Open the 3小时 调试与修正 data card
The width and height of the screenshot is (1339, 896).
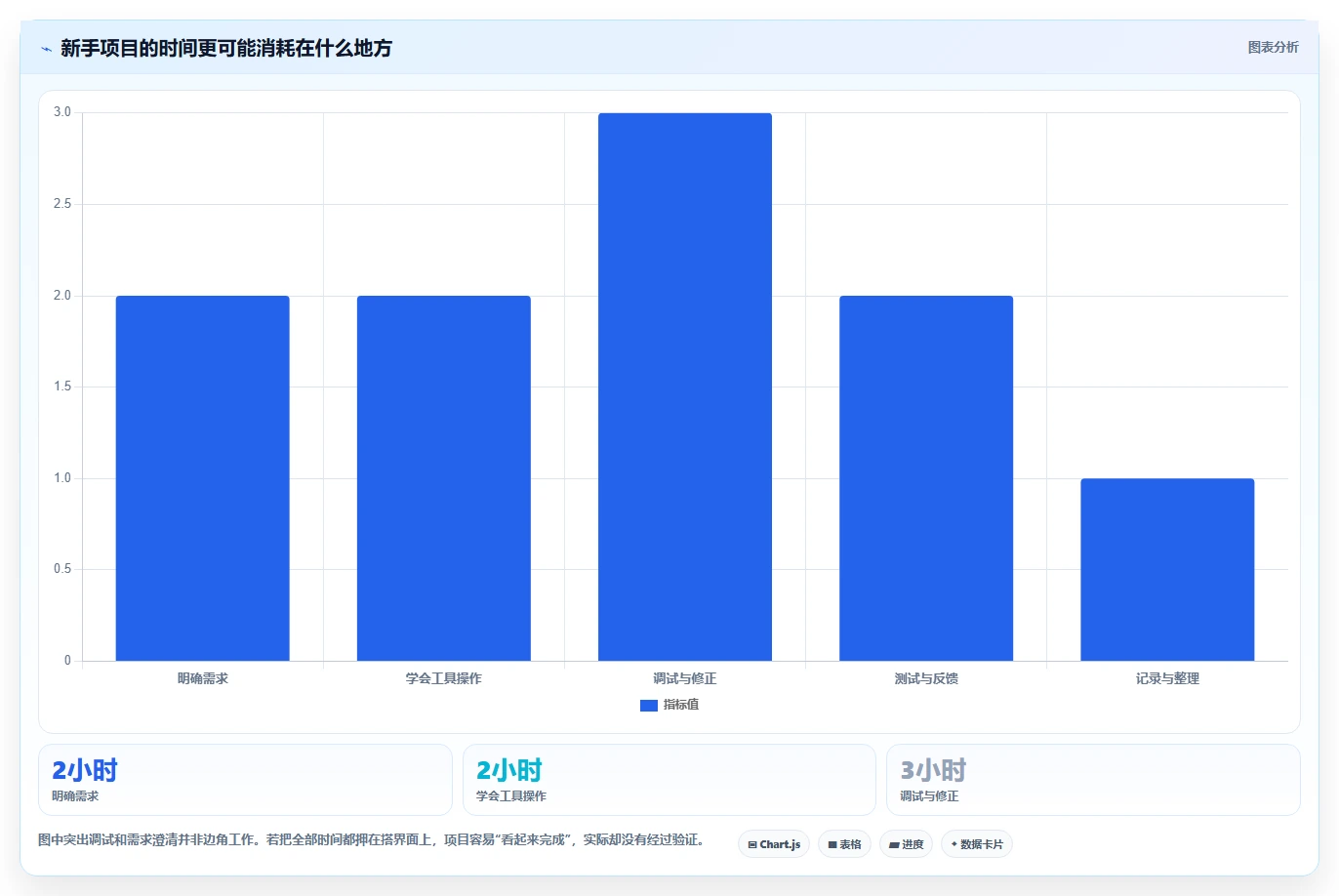click(x=1093, y=780)
